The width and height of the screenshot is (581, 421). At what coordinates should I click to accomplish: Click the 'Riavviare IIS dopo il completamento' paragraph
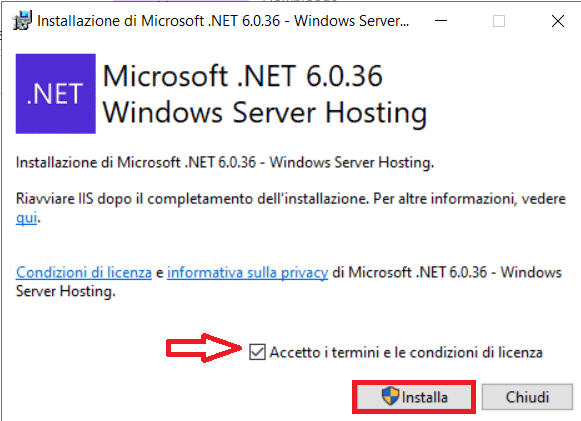[290, 208]
